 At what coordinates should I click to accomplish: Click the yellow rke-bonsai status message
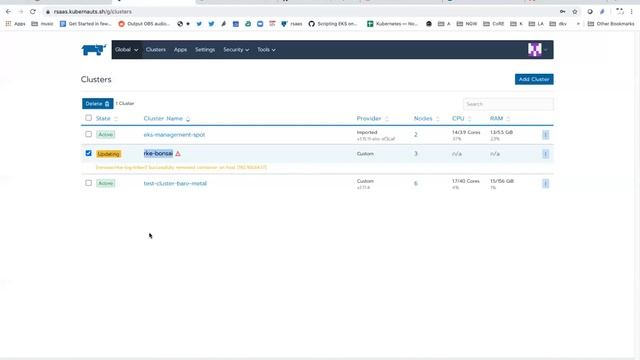point(181,167)
